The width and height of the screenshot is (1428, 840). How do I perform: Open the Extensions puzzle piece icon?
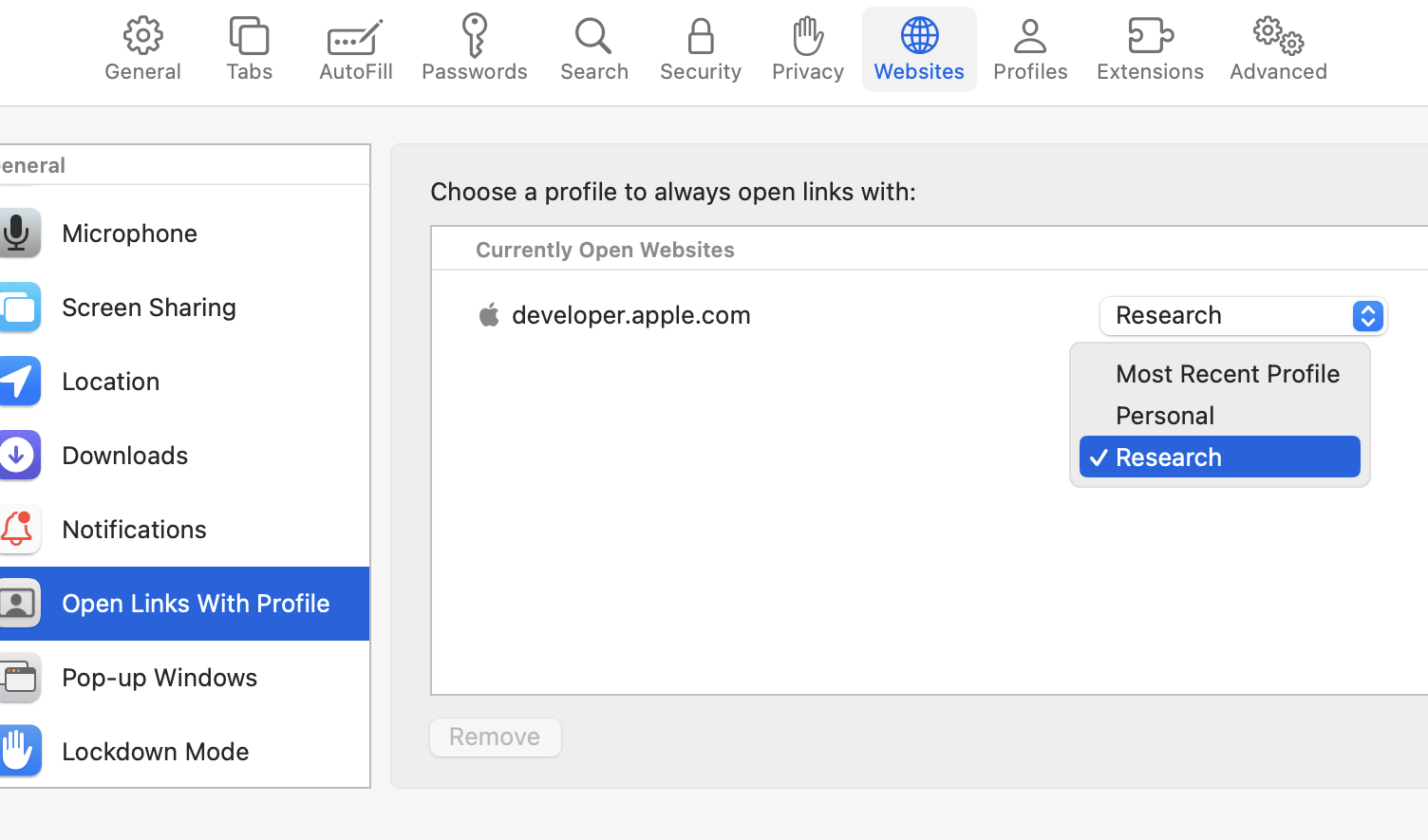pyautogui.click(x=1150, y=35)
